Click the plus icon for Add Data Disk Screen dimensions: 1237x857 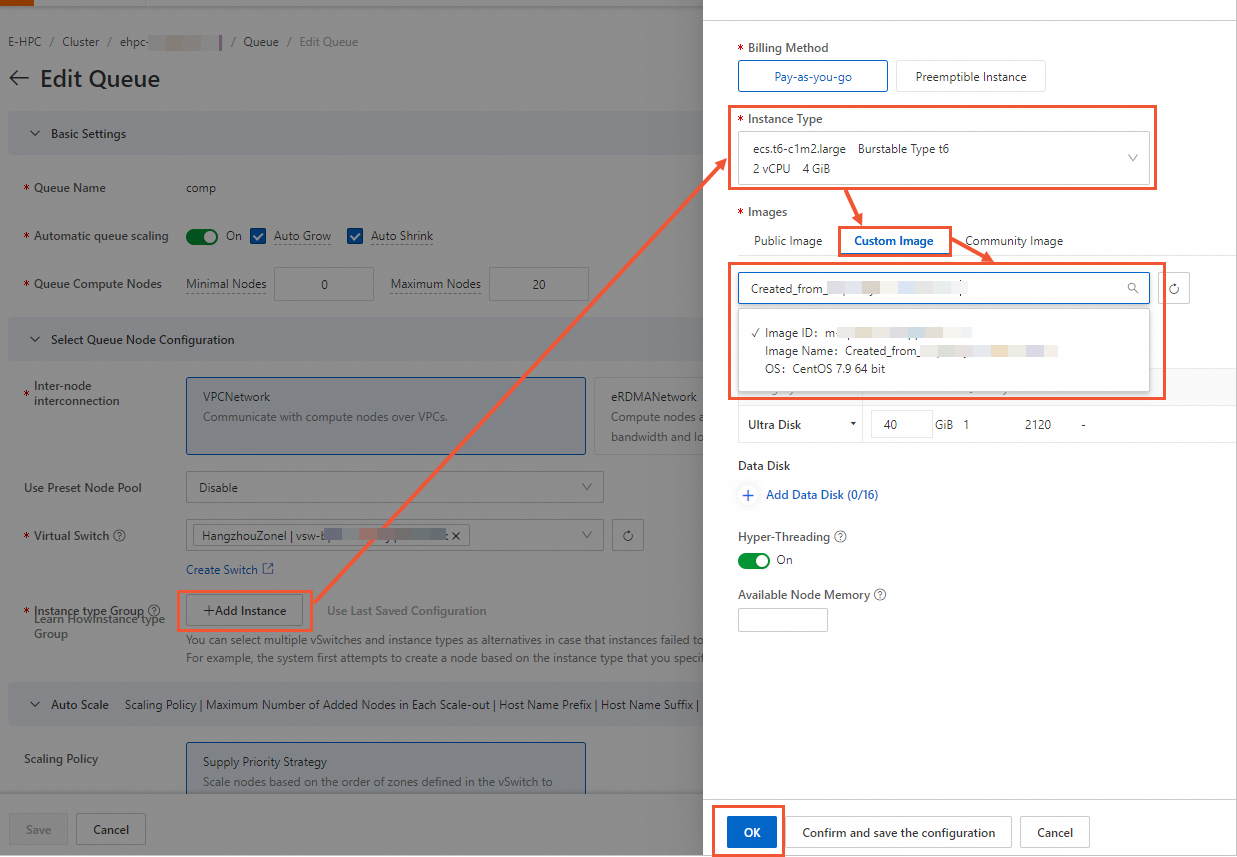pyautogui.click(x=748, y=495)
